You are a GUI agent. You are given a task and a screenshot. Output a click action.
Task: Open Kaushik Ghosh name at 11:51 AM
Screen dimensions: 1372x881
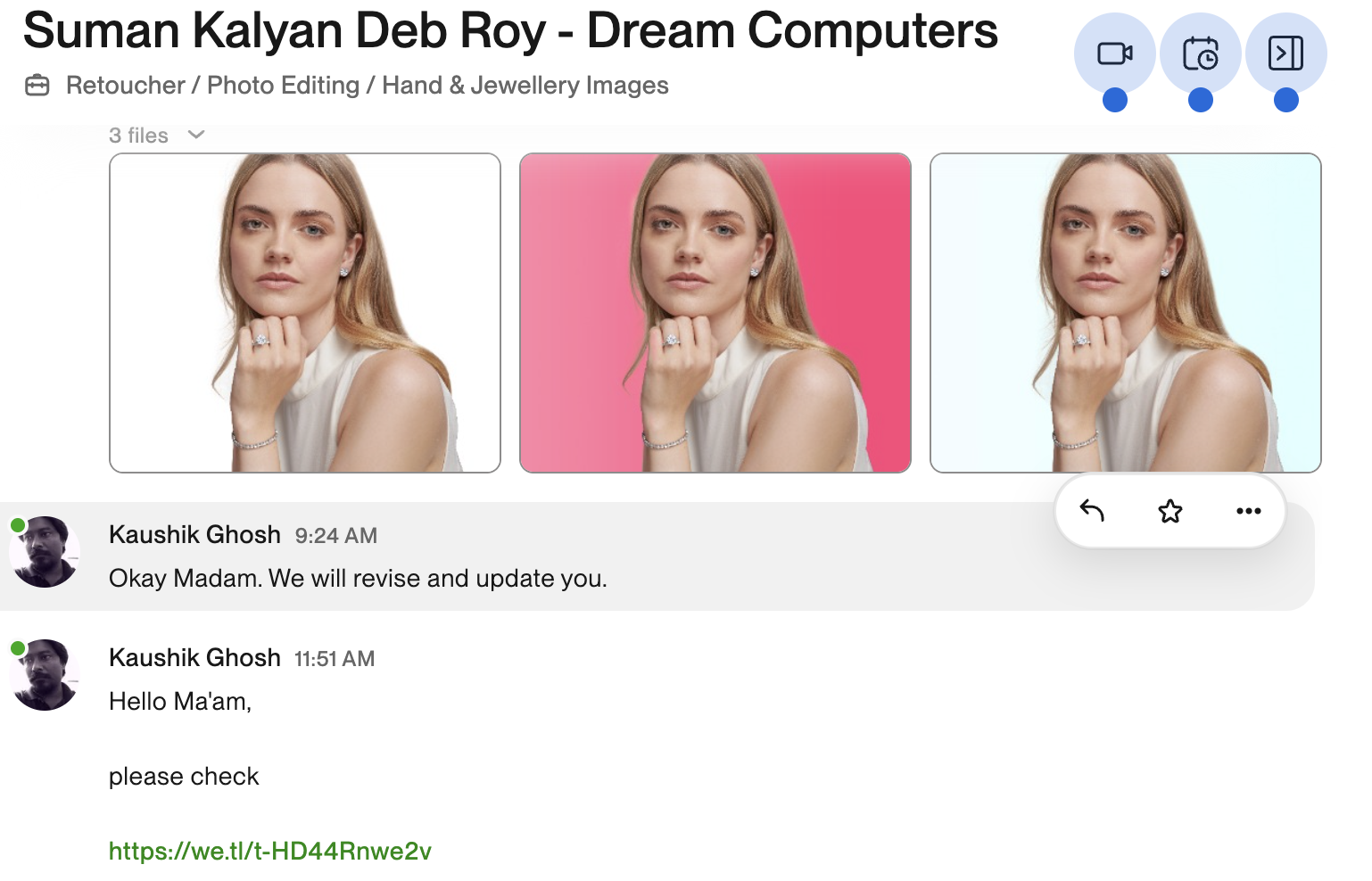pyautogui.click(x=194, y=657)
